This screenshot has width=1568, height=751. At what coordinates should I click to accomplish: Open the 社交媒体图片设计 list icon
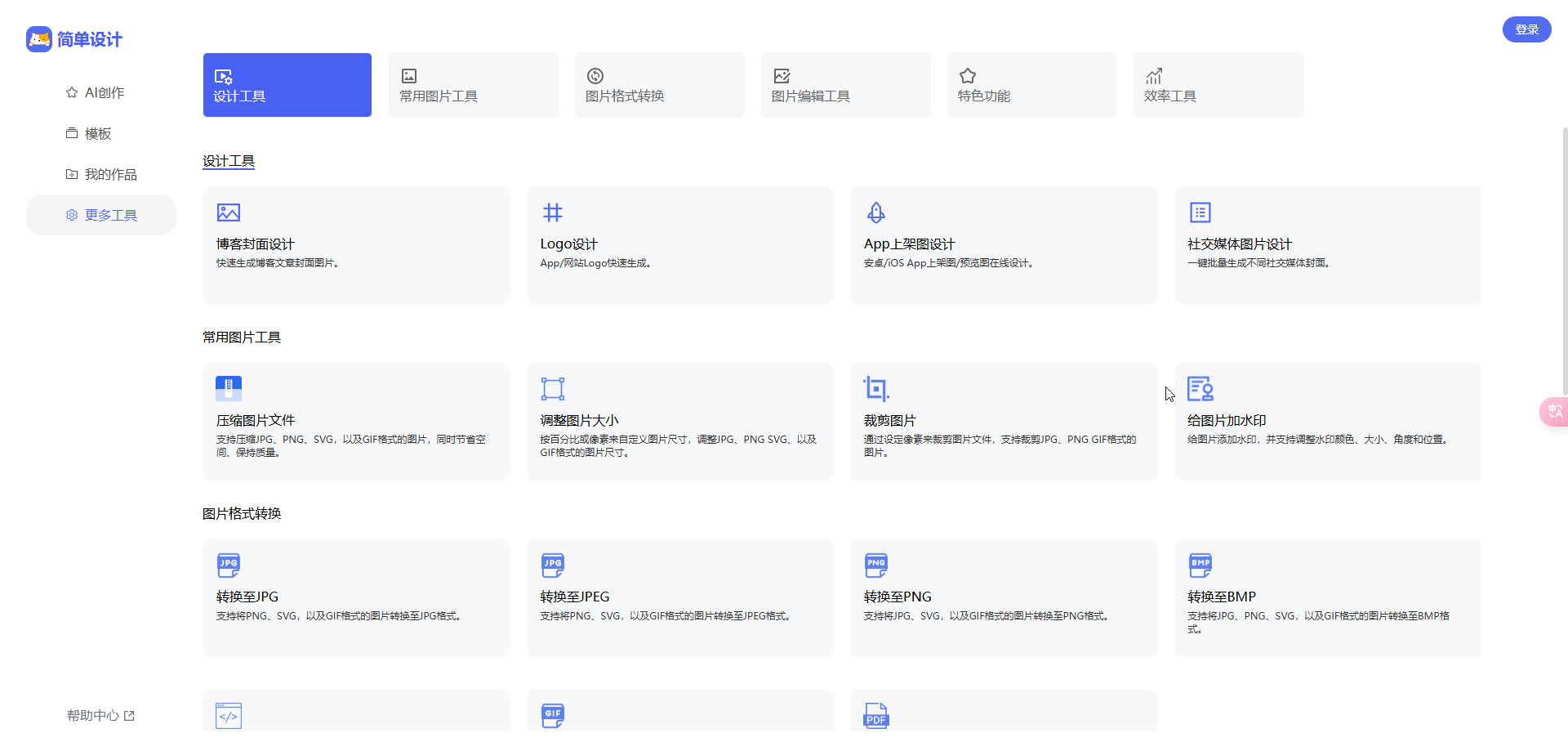(x=1200, y=212)
